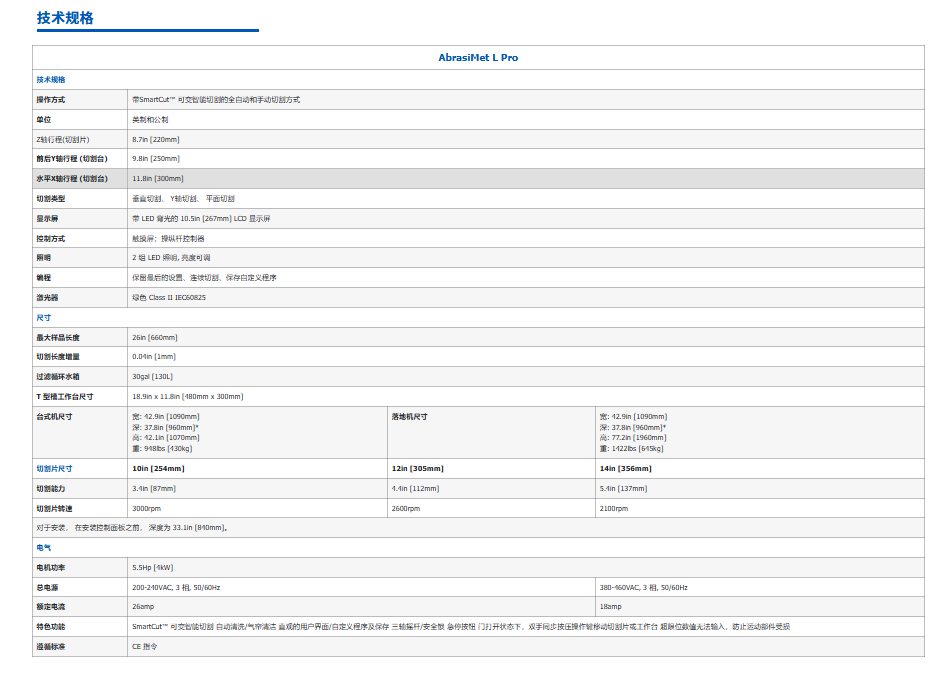Select the 14in [356mm] column header
The image size is (935, 677).
[626, 469]
